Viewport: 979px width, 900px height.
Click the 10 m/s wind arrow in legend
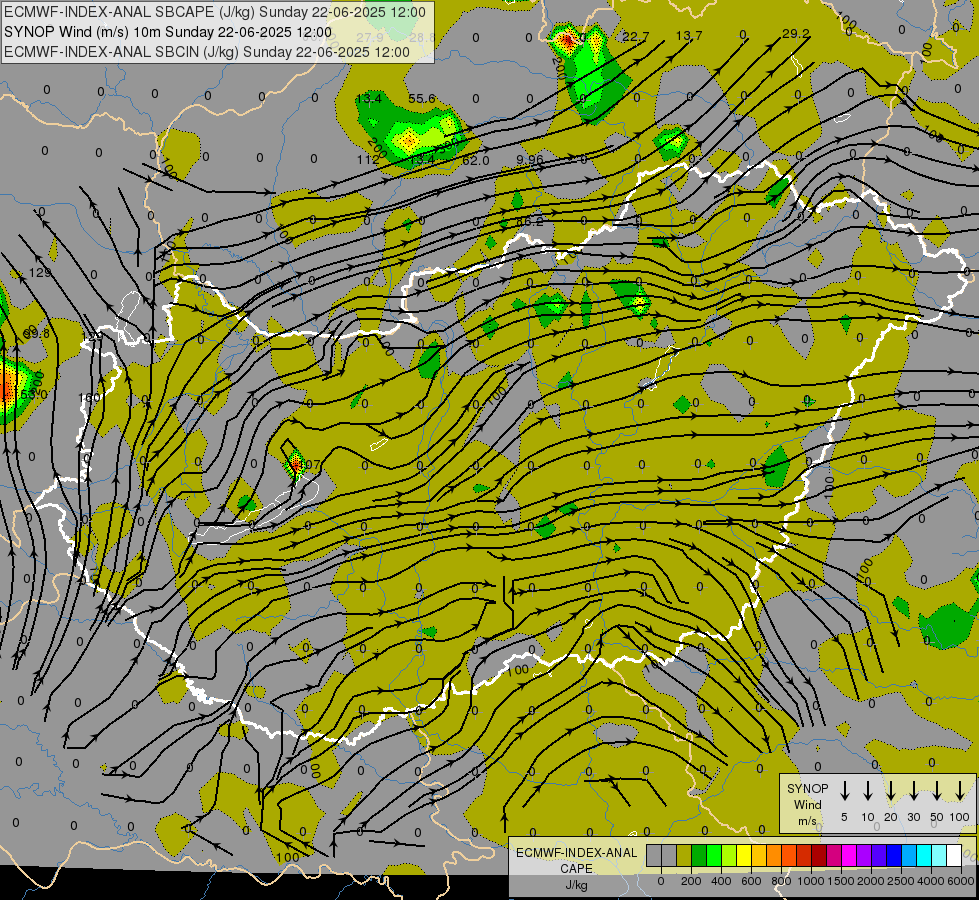pos(867,791)
